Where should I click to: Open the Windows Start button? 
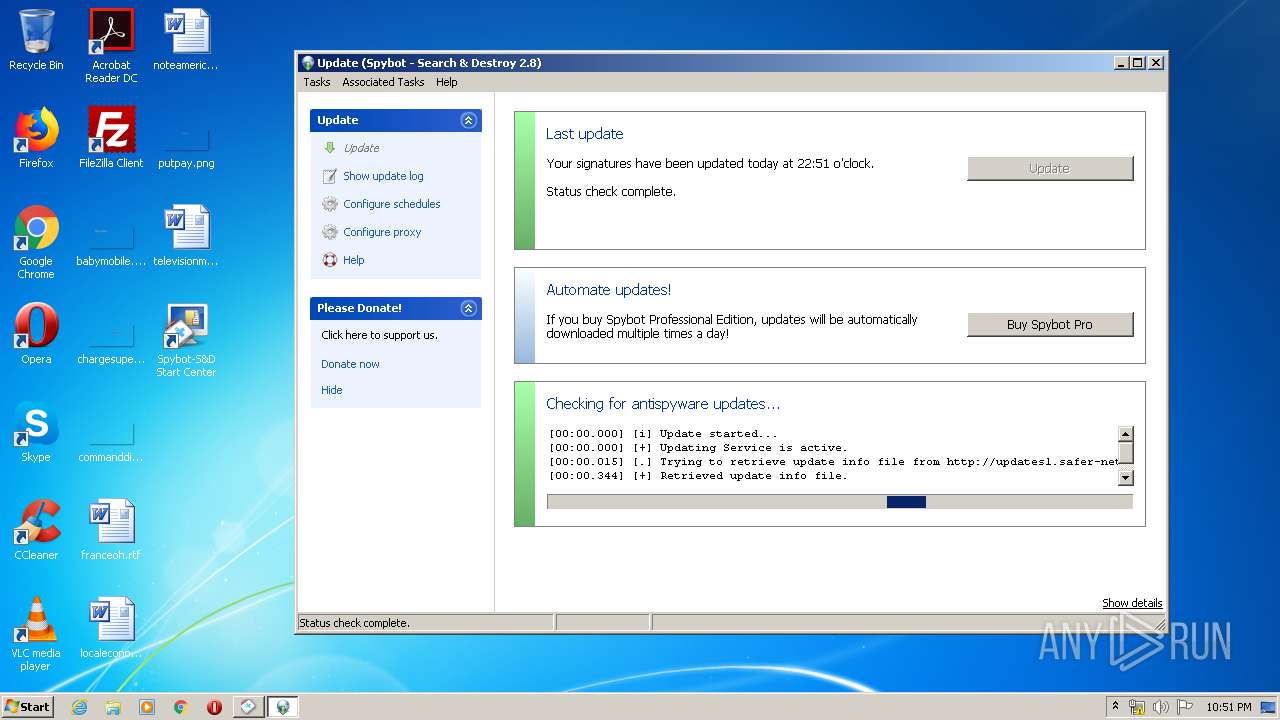[x=28, y=707]
